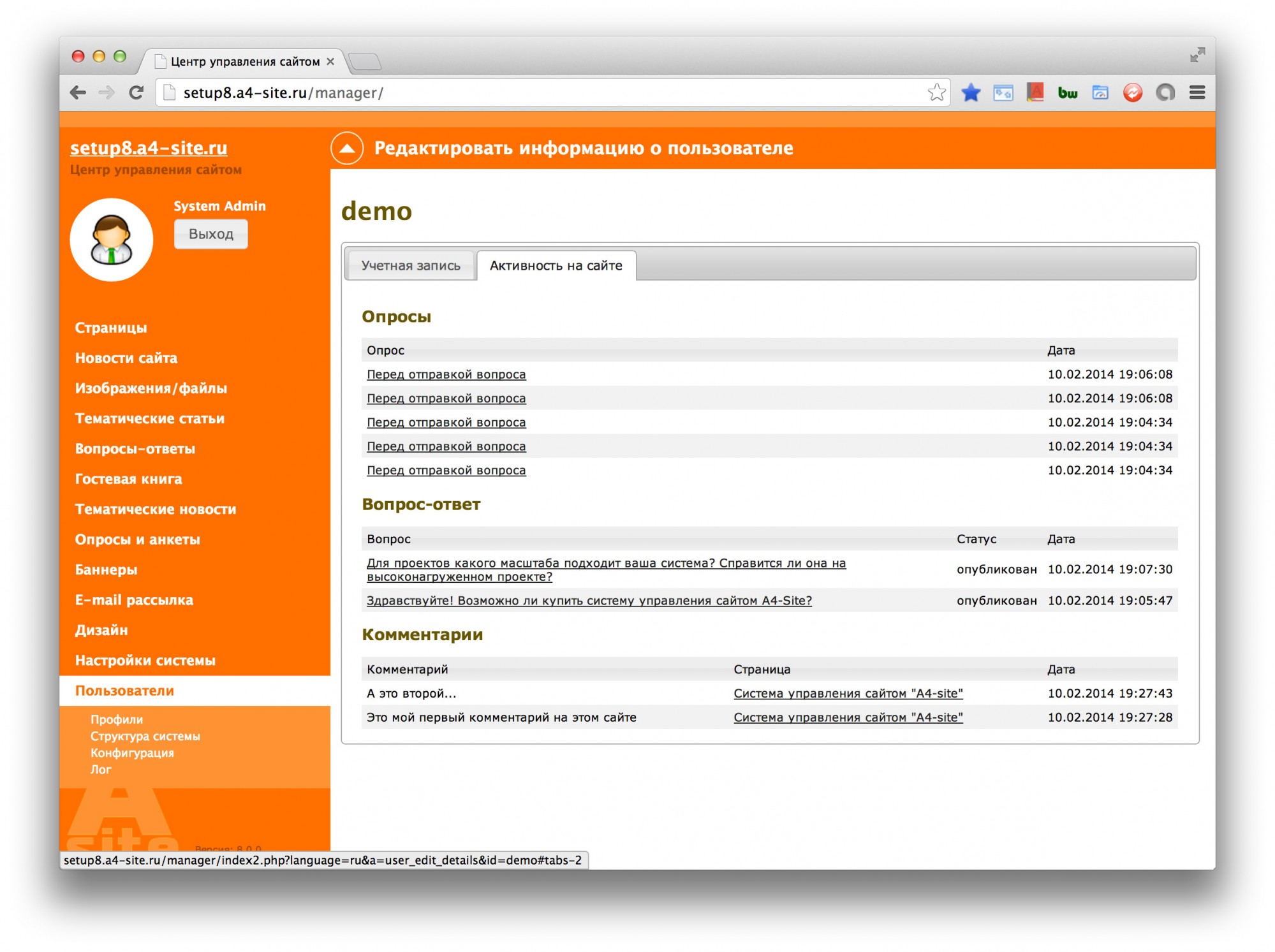1275x952 pixels.
Task: Click the blue star extension icon
Action: pyautogui.click(x=970, y=92)
